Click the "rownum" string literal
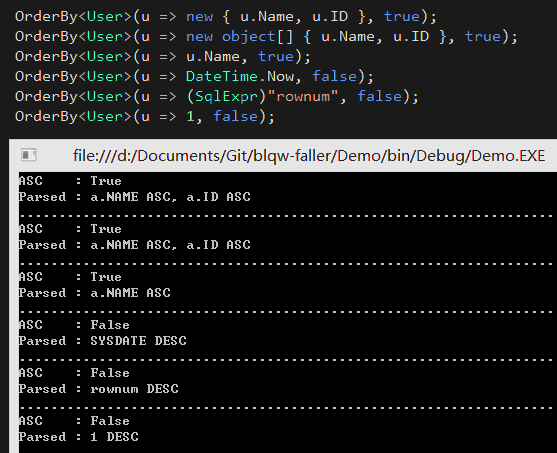Viewport: 557px width, 453px height. [303, 96]
